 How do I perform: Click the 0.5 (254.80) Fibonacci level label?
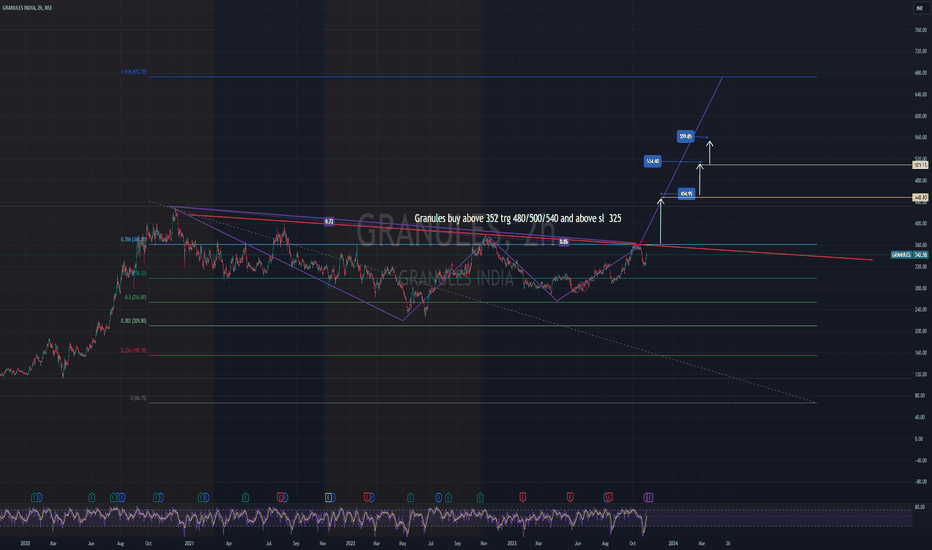pos(136,297)
